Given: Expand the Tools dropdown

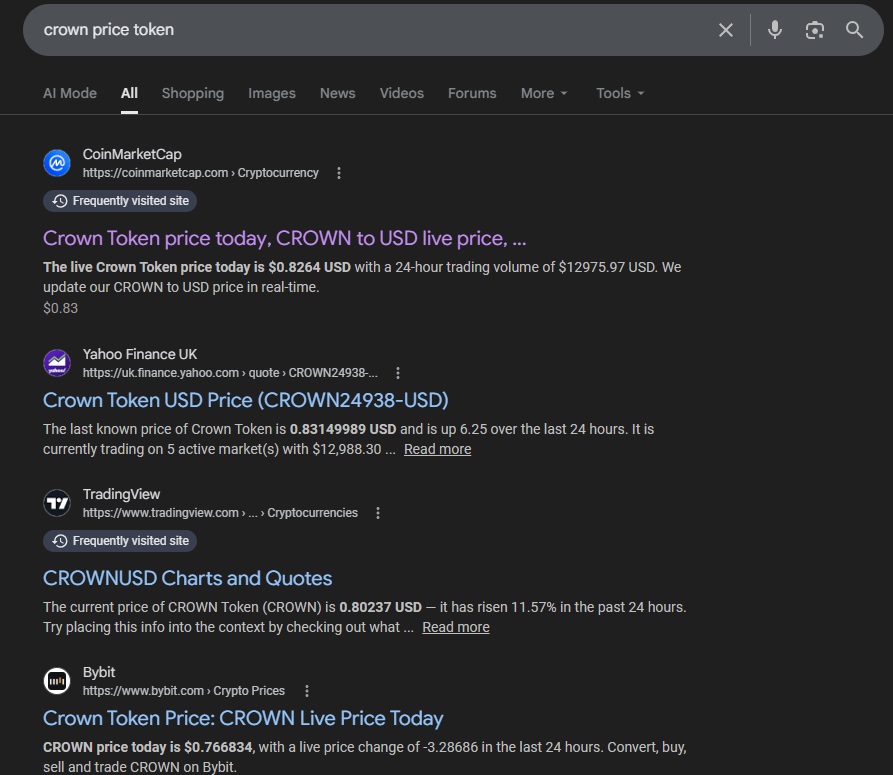Looking at the screenshot, I should (620, 93).
